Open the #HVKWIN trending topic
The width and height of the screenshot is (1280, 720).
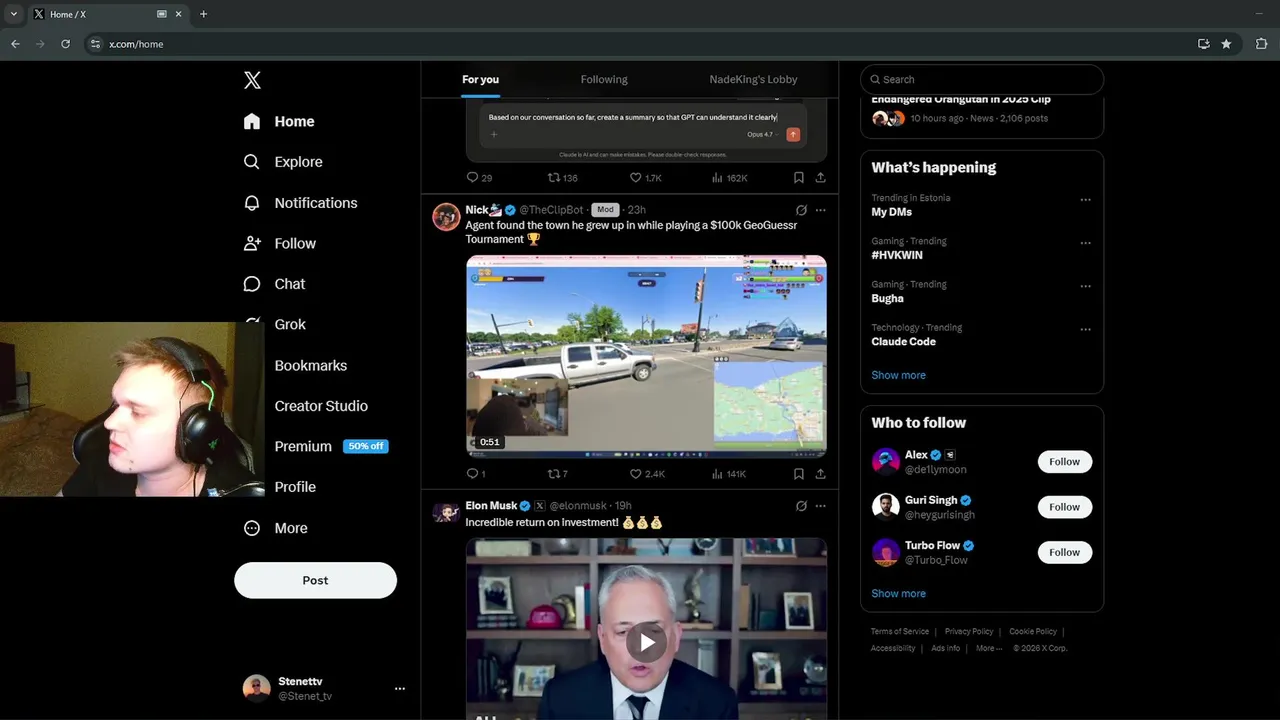tap(897, 255)
